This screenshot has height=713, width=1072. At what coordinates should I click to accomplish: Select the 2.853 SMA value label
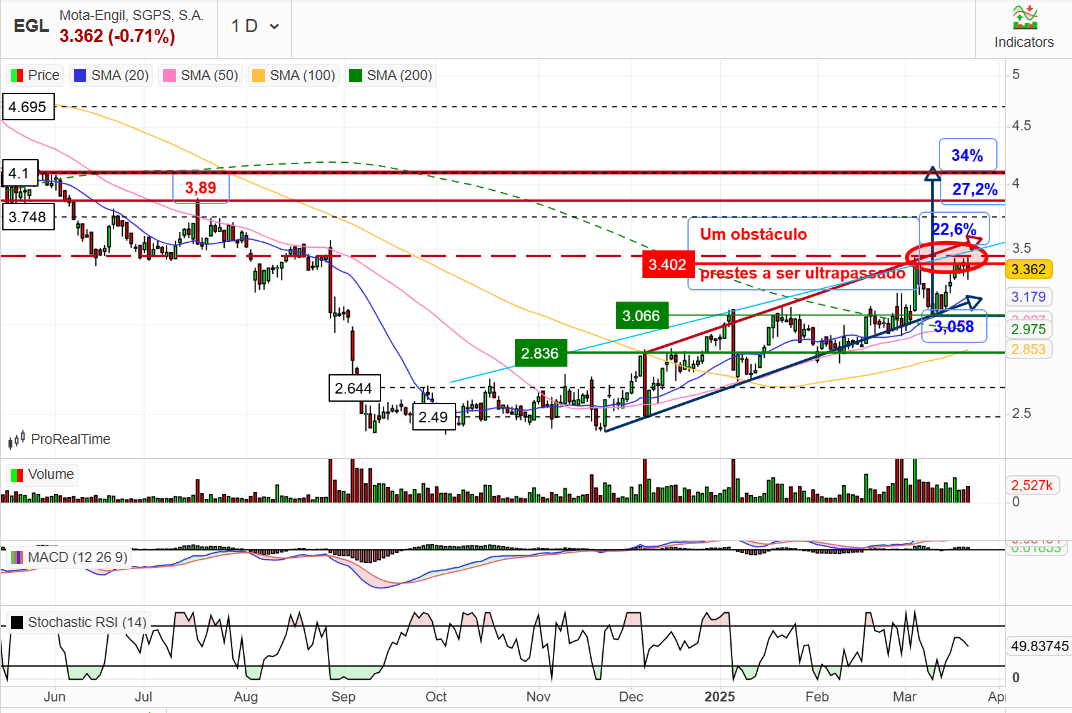click(1028, 349)
